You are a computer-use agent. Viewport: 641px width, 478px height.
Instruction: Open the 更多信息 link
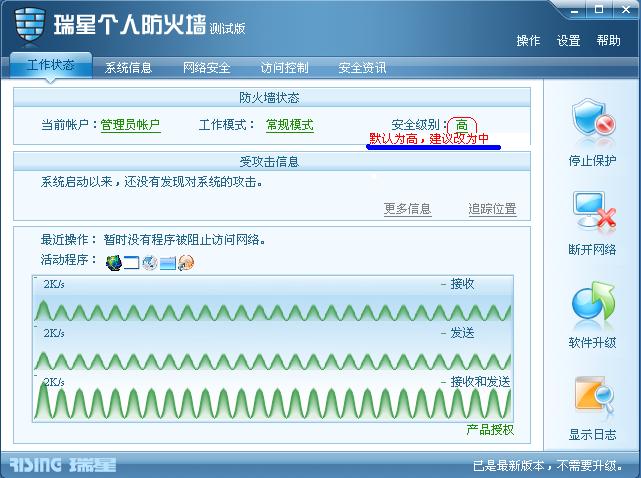408,209
